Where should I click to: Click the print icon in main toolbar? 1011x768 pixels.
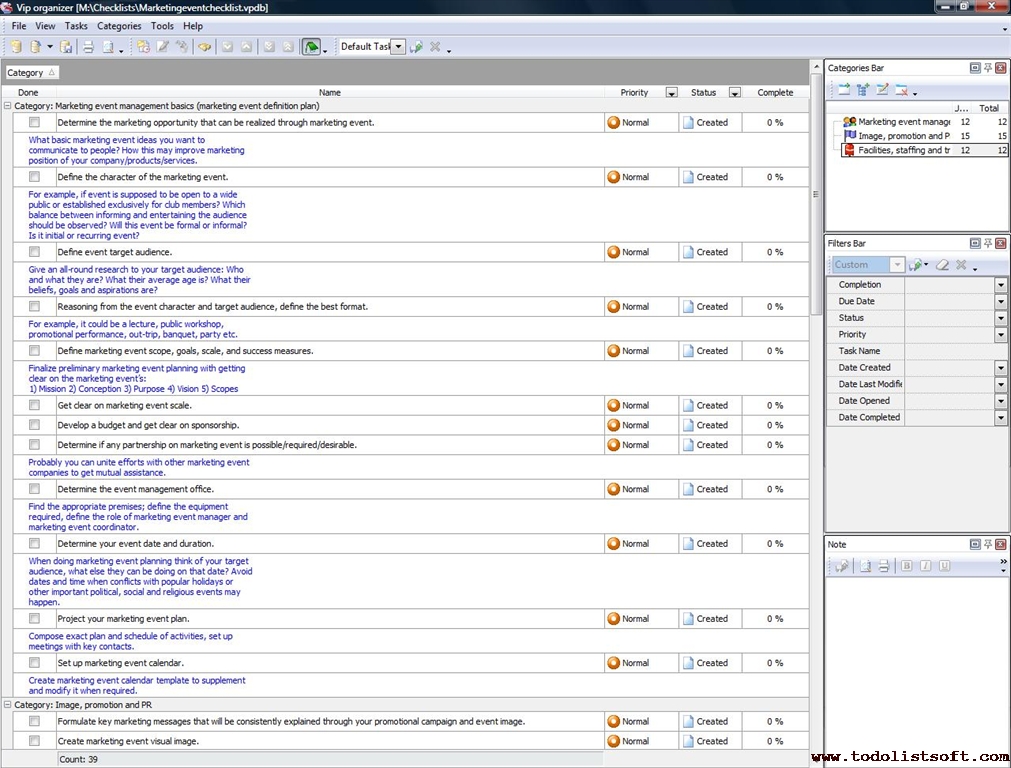coord(87,47)
